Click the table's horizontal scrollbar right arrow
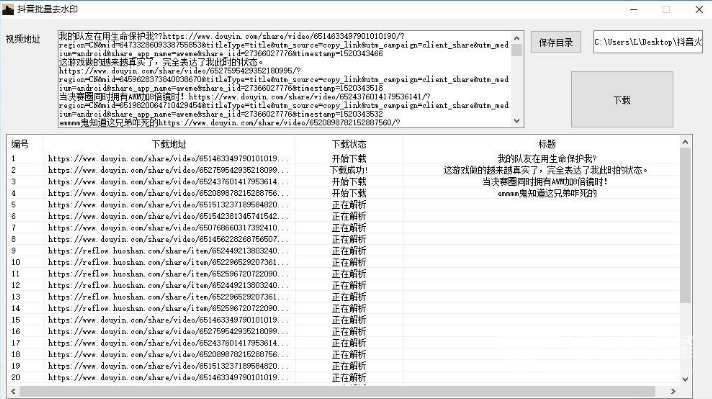Image resolution: width=712 pixels, height=399 pixels. click(x=673, y=391)
